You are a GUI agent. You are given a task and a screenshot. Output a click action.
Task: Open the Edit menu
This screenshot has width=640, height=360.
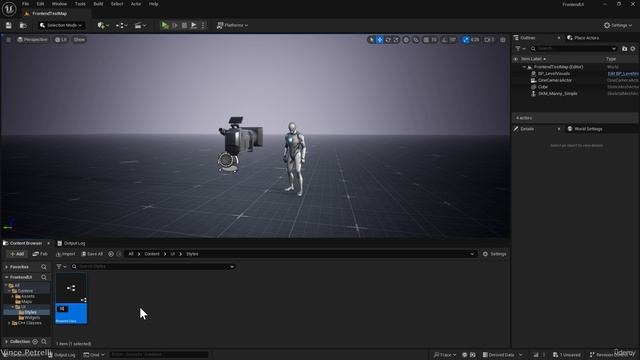click(40, 4)
